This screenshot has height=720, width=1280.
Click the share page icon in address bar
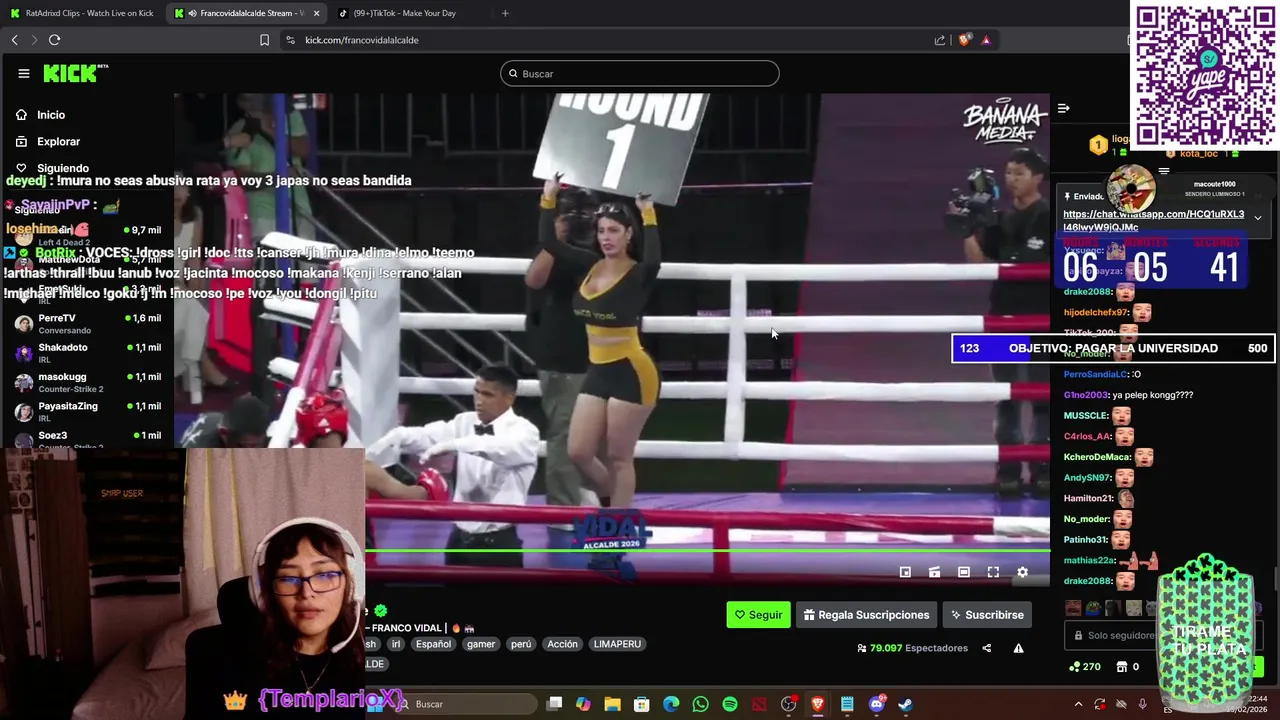(x=940, y=40)
